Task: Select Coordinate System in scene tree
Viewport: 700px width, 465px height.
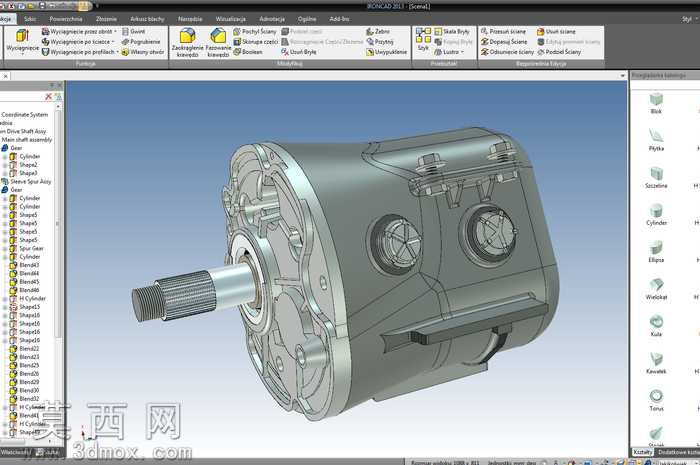Action: coord(25,115)
